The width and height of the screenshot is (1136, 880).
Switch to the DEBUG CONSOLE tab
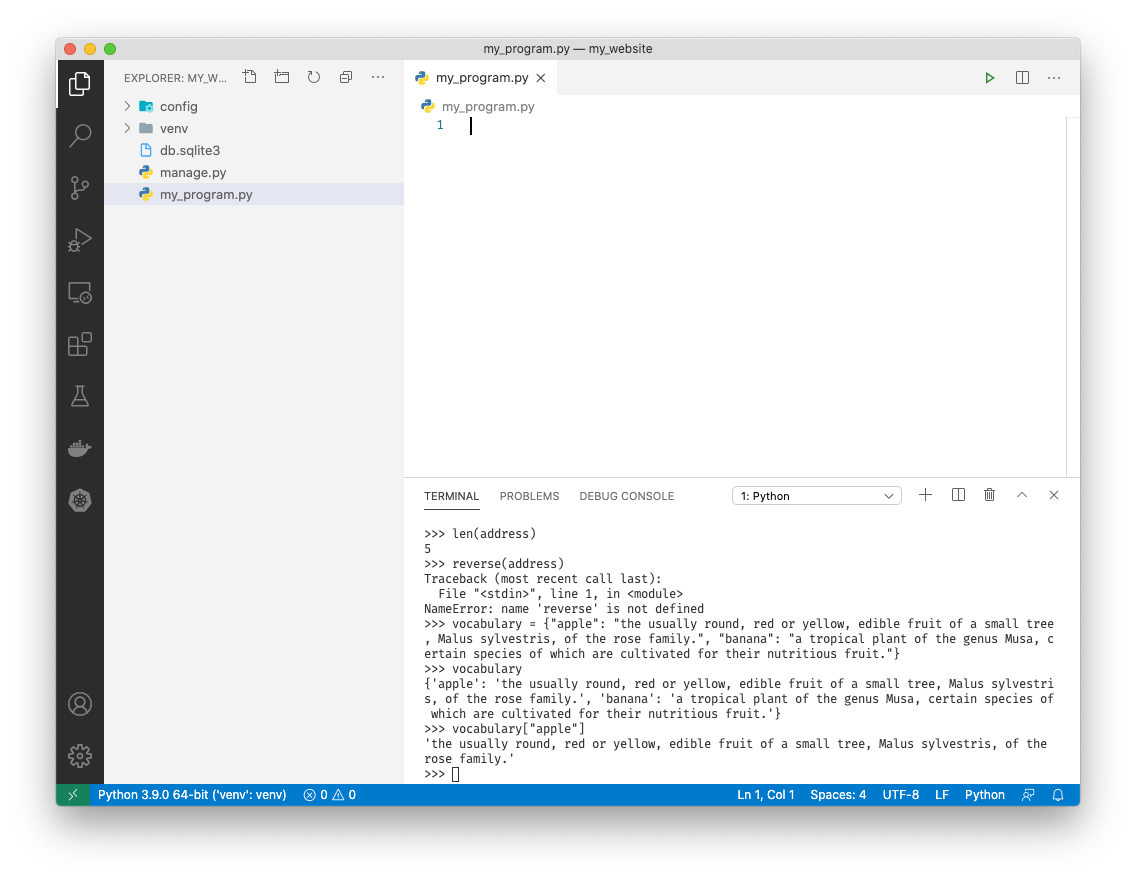coord(626,495)
